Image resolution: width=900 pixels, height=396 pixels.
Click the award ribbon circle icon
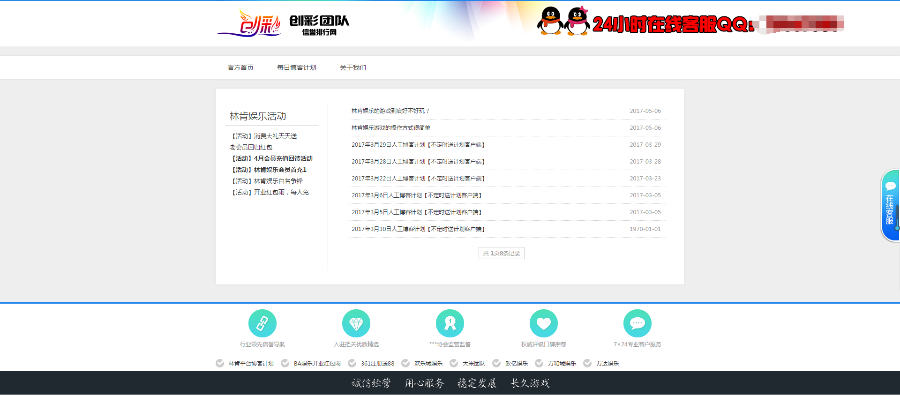click(450, 323)
